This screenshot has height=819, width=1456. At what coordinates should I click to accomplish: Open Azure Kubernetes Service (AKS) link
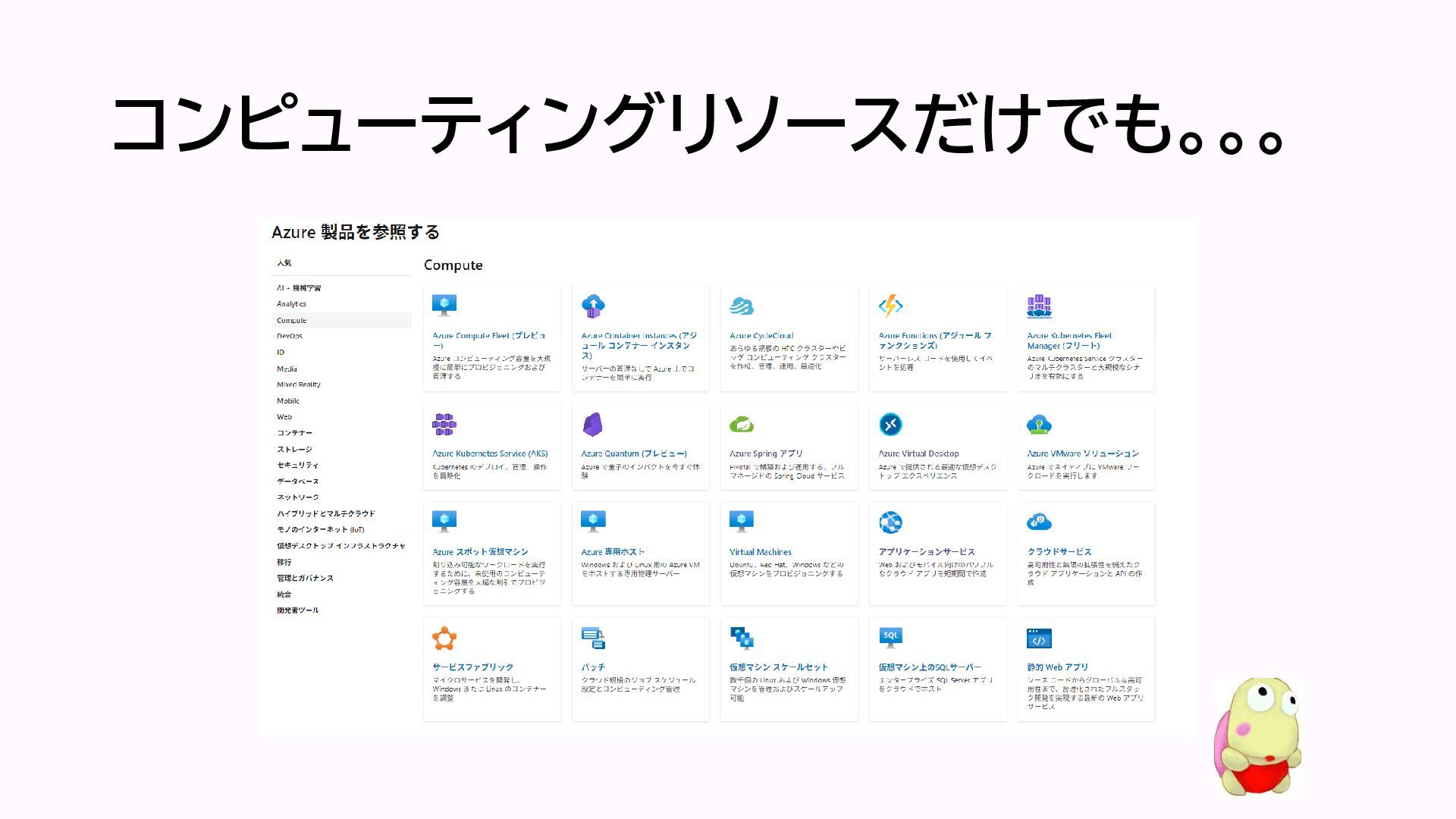coord(490,453)
